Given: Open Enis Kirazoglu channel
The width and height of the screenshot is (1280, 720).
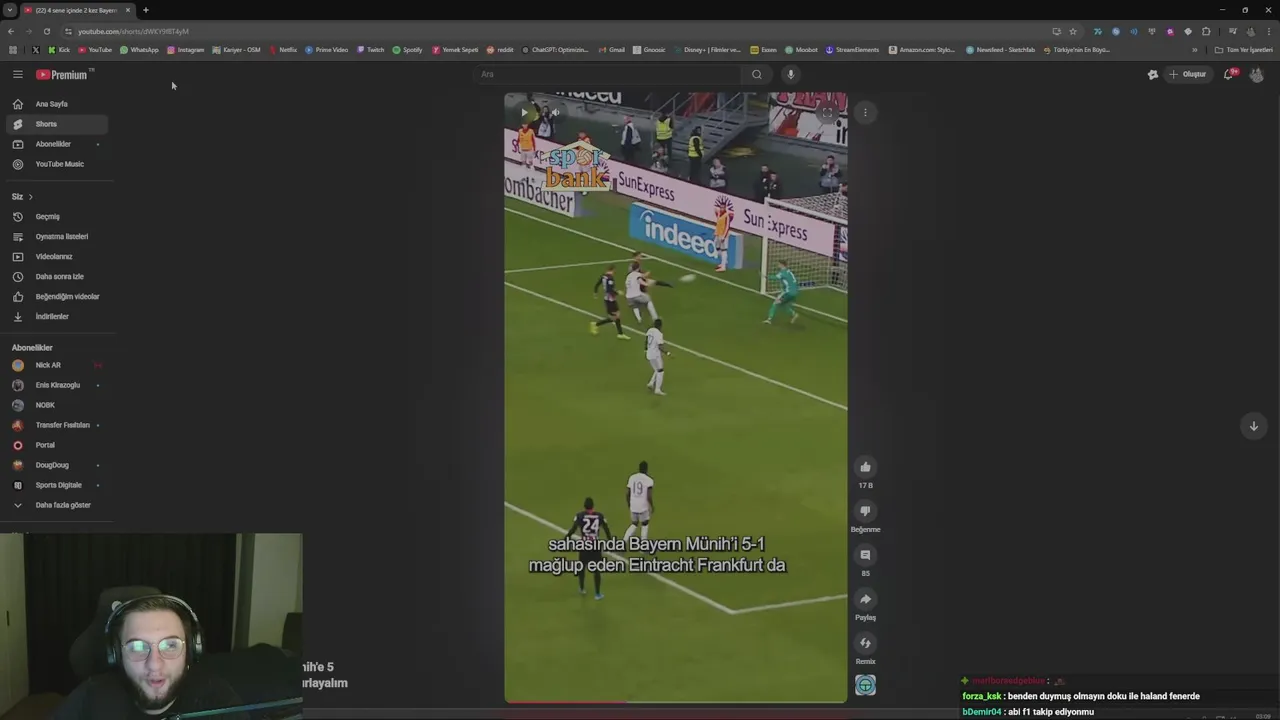Looking at the screenshot, I should pos(56,385).
